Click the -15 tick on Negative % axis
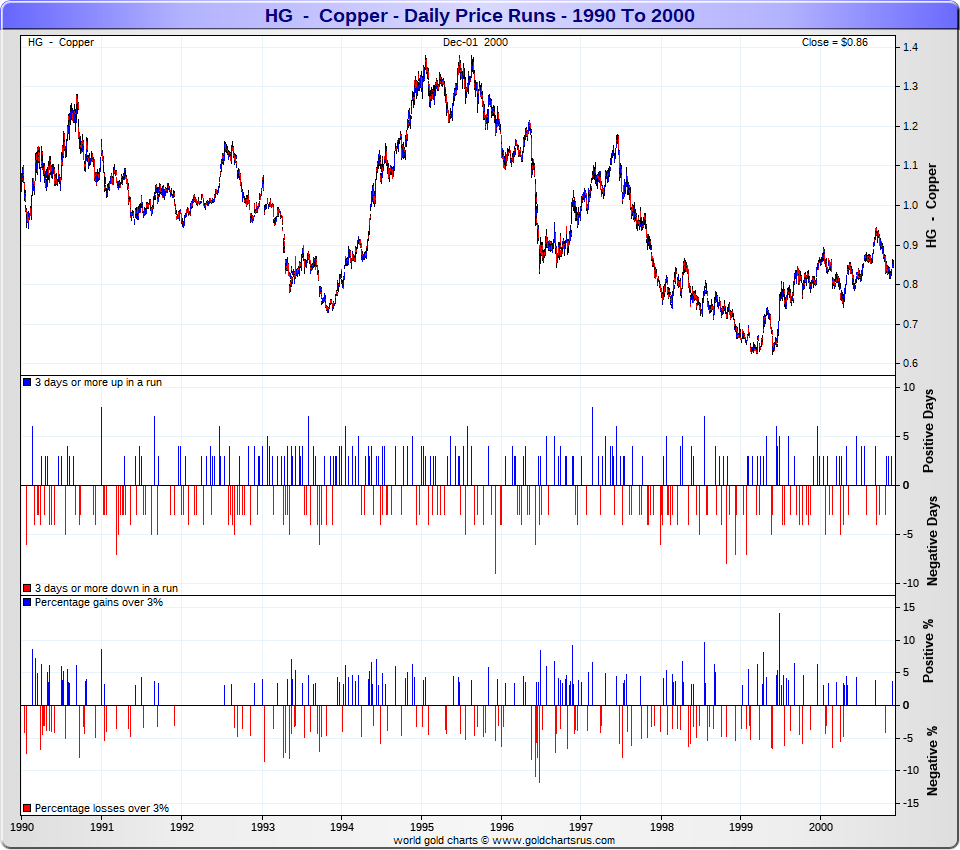The image size is (960, 850). tap(911, 803)
